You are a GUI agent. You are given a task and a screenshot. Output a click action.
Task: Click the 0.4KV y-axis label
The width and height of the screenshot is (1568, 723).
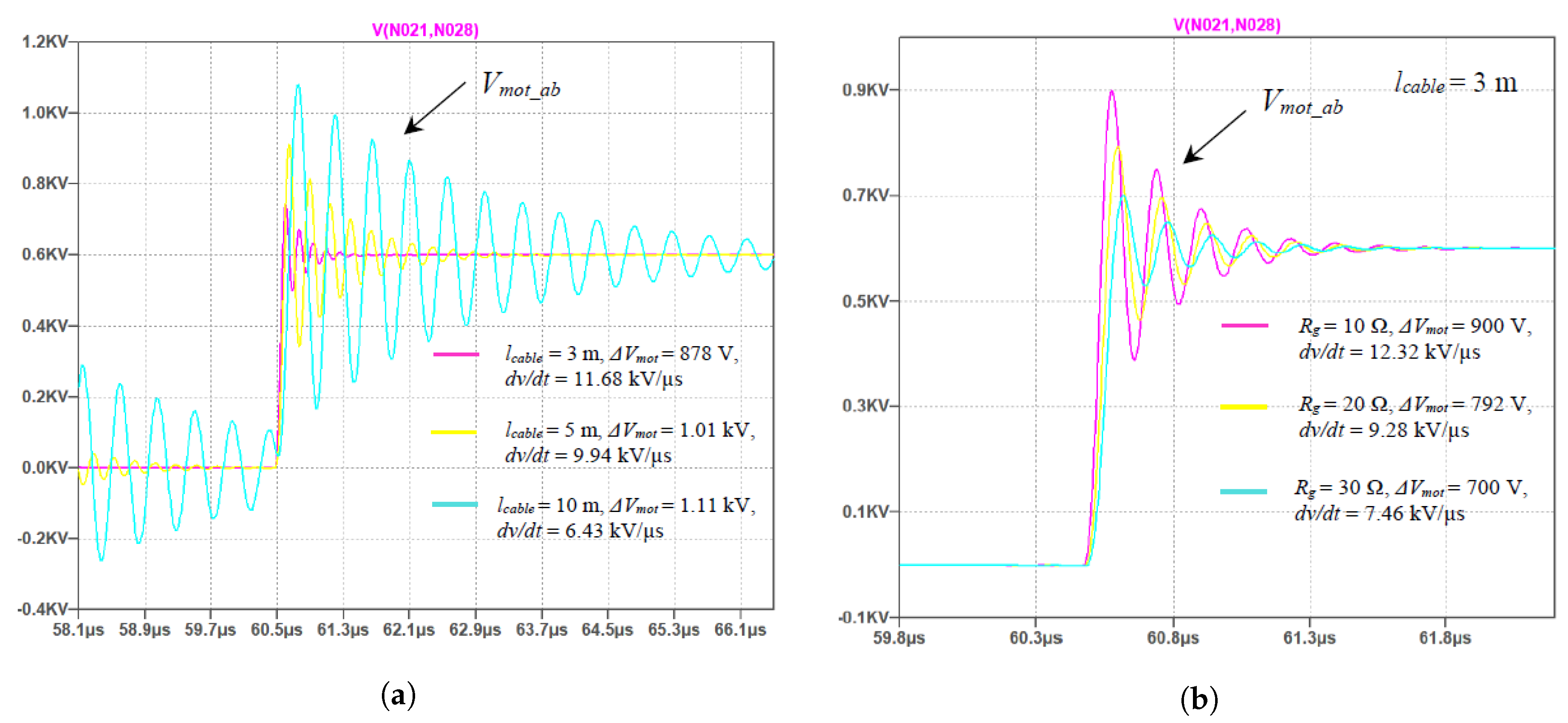click(44, 326)
